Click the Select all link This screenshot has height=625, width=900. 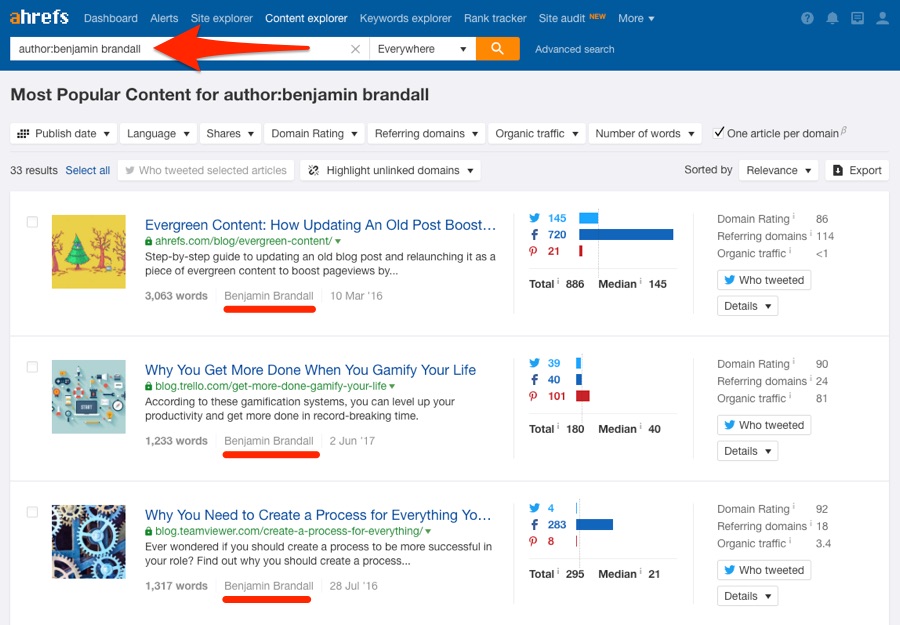click(x=88, y=170)
